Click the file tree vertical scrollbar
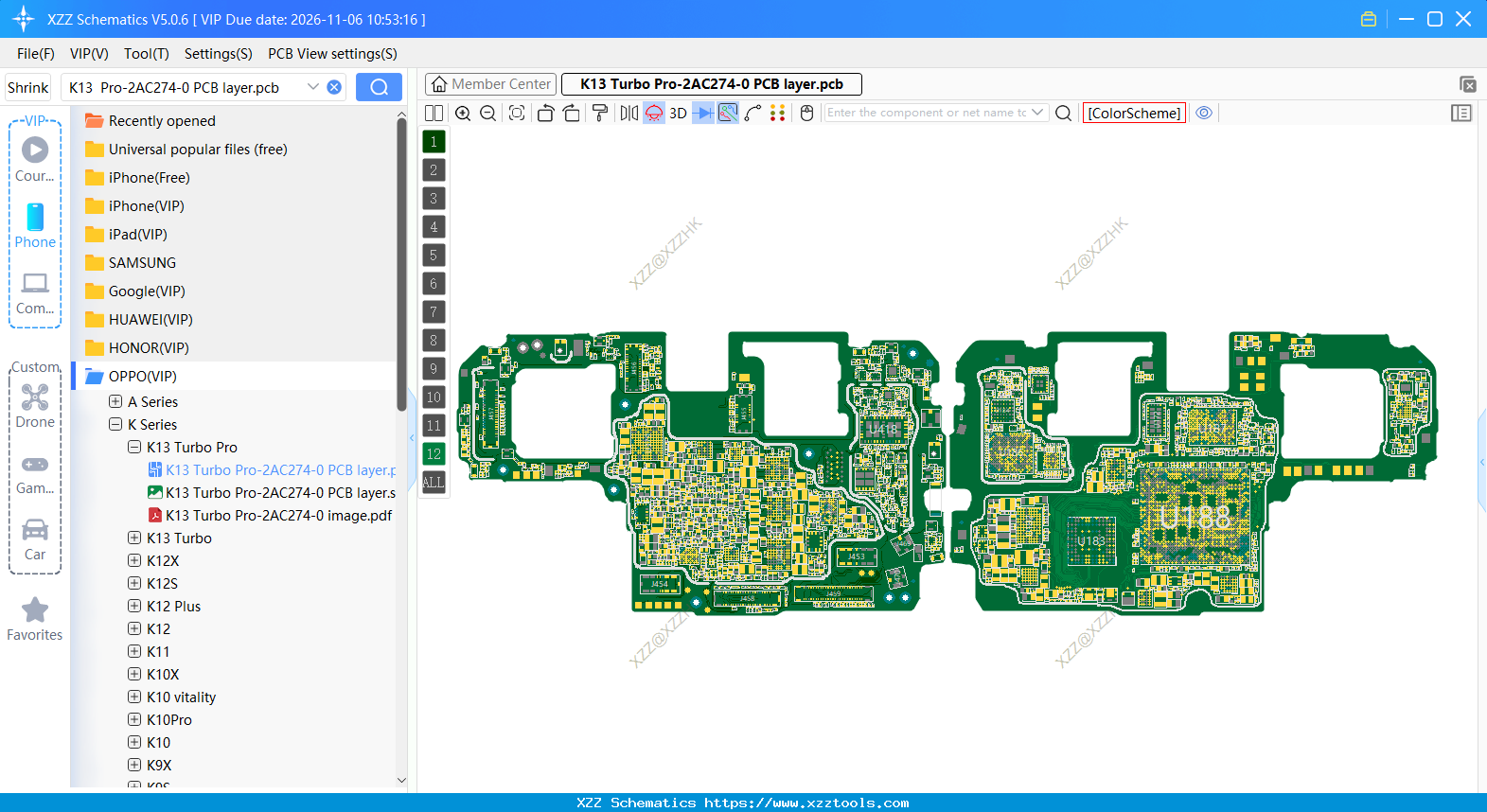The width and height of the screenshot is (1487, 812). tap(401, 265)
